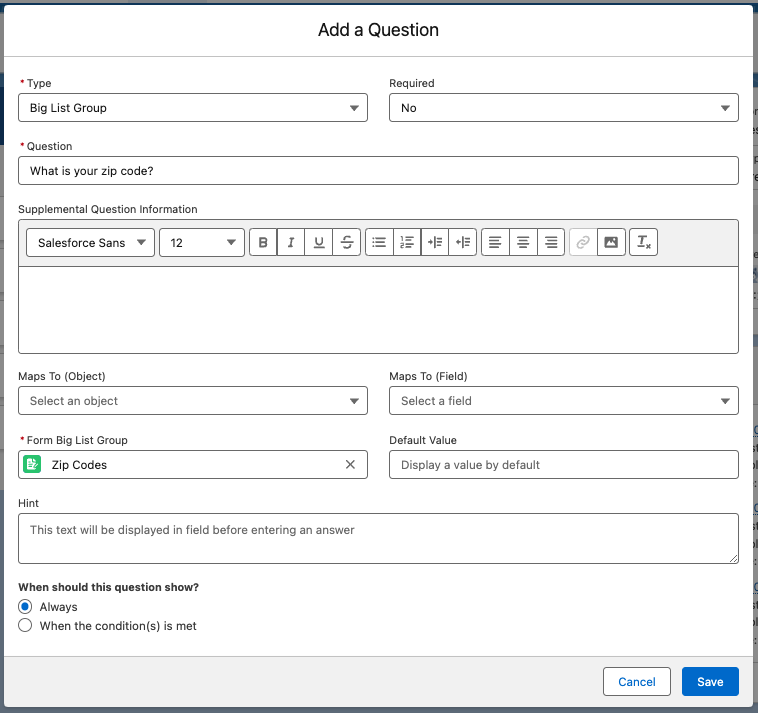Insert an image into the editor

tap(611, 242)
